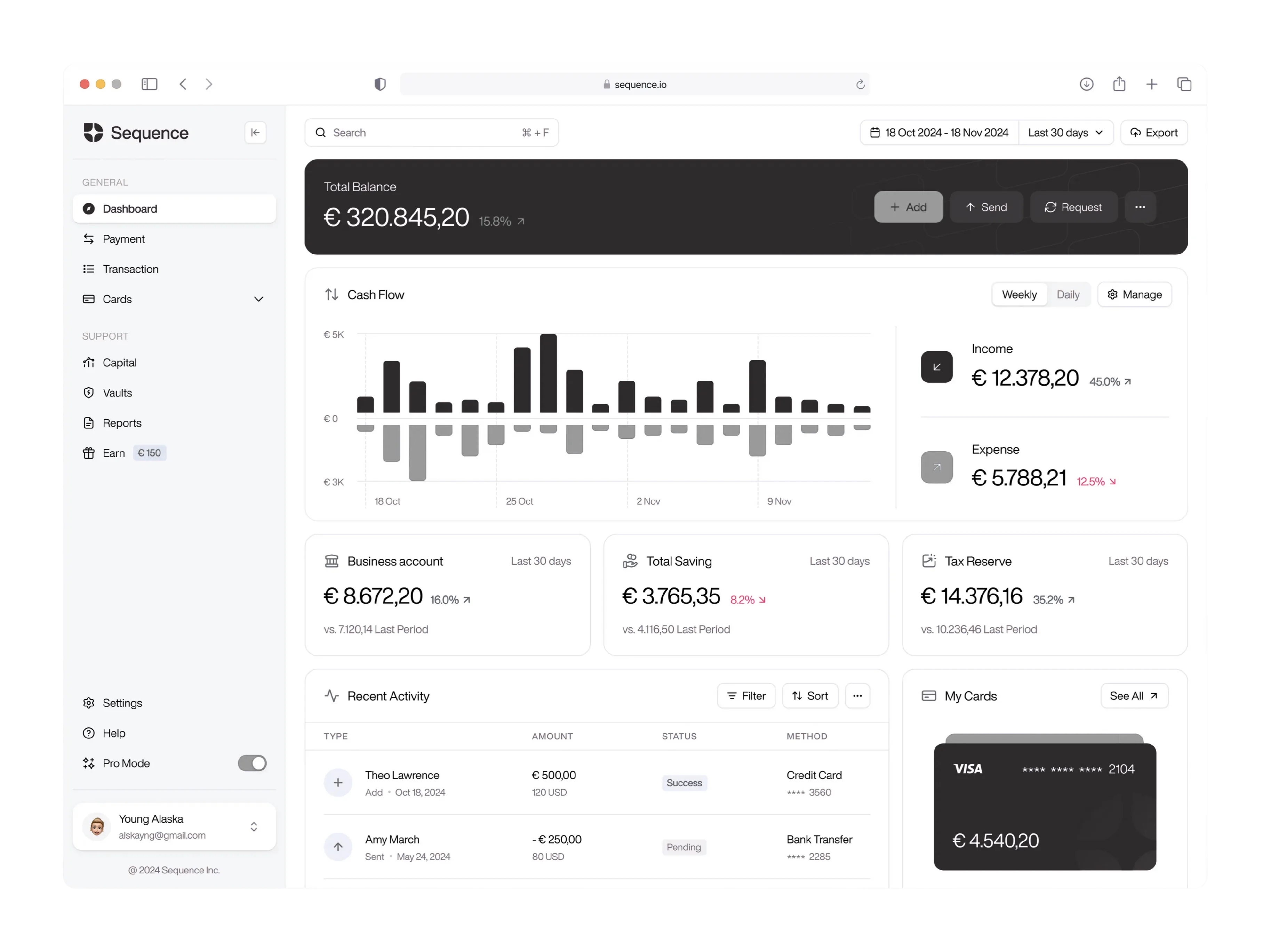Image resolution: width=1270 pixels, height=952 pixels.
Task: Click the privacy shield icon in toolbar
Action: click(x=380, y=84)
